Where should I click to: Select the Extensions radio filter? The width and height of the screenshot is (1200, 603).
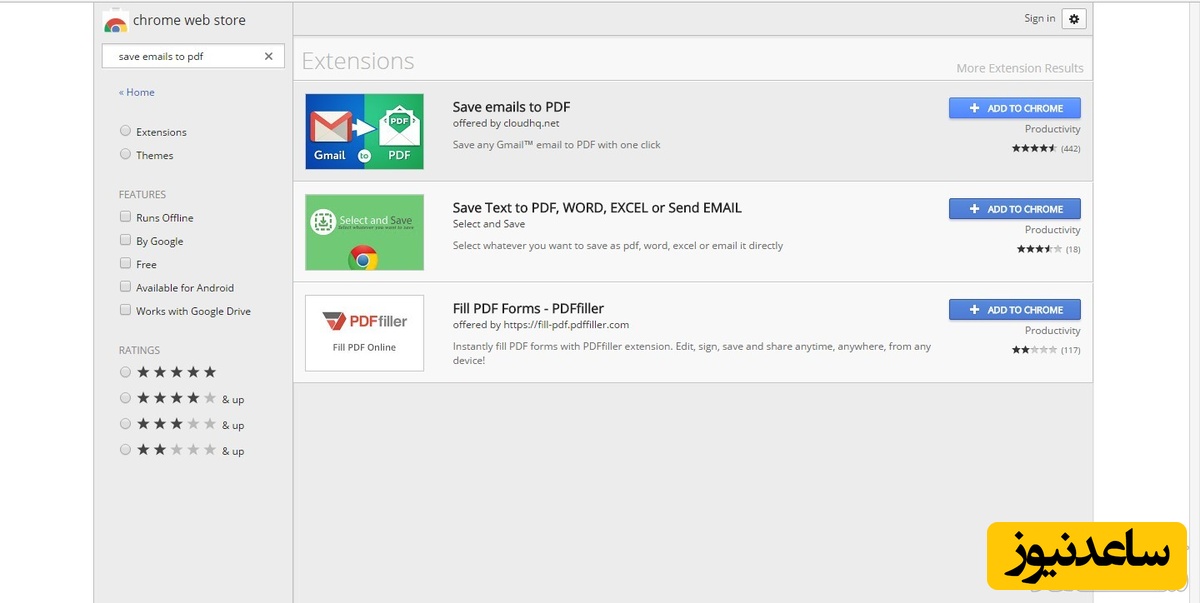pyautogui.click(x=125, y=131)
